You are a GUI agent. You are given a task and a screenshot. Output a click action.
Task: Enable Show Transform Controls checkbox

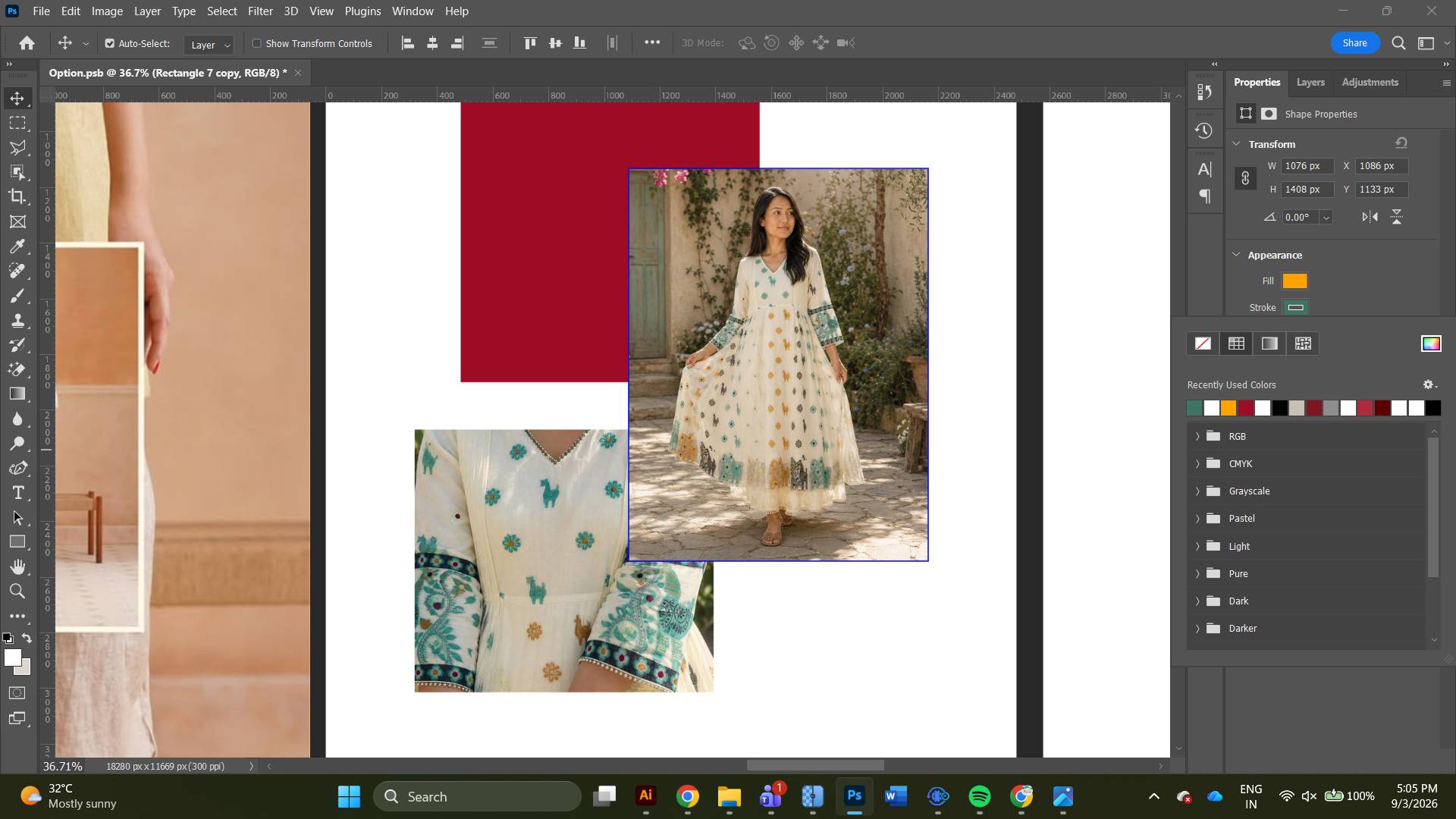click(x=257, y=43)
